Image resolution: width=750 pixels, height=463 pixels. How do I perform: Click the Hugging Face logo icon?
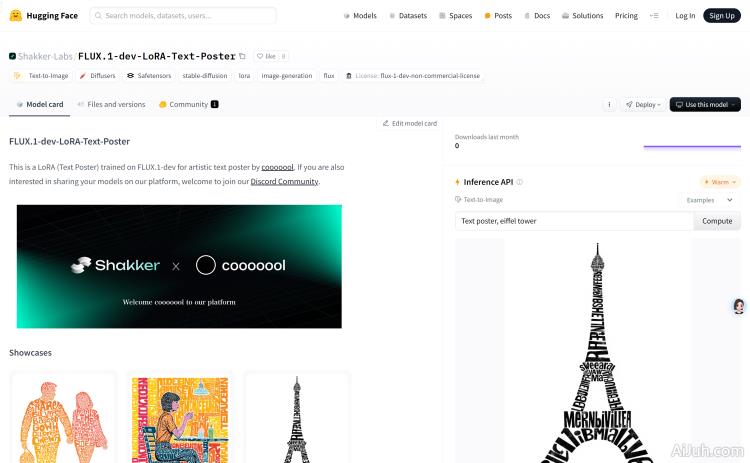(x=16, y=16)
